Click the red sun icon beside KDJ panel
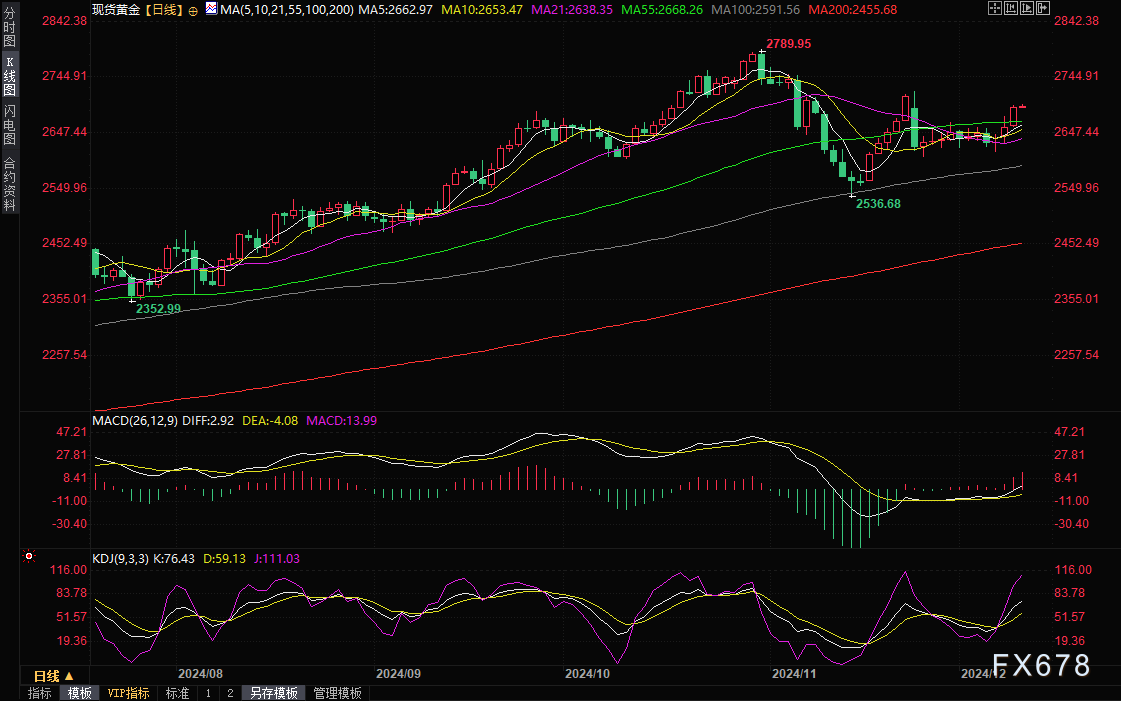Screen dimensions: 1121x701 point(29,556)
